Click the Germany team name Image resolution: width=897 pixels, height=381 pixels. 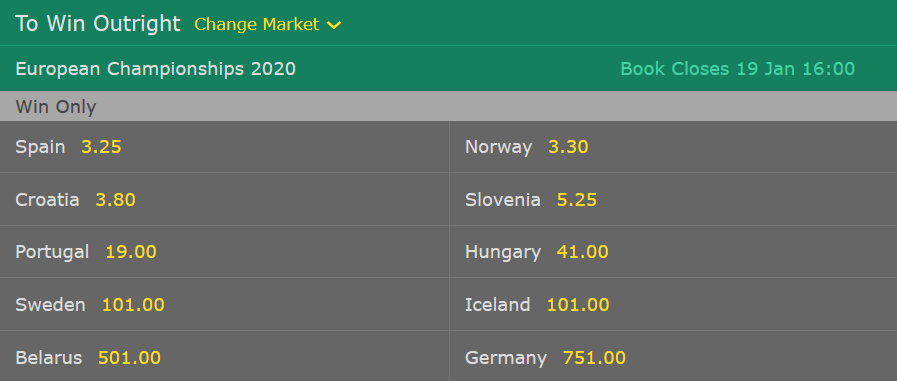click(x=506, y=358)
